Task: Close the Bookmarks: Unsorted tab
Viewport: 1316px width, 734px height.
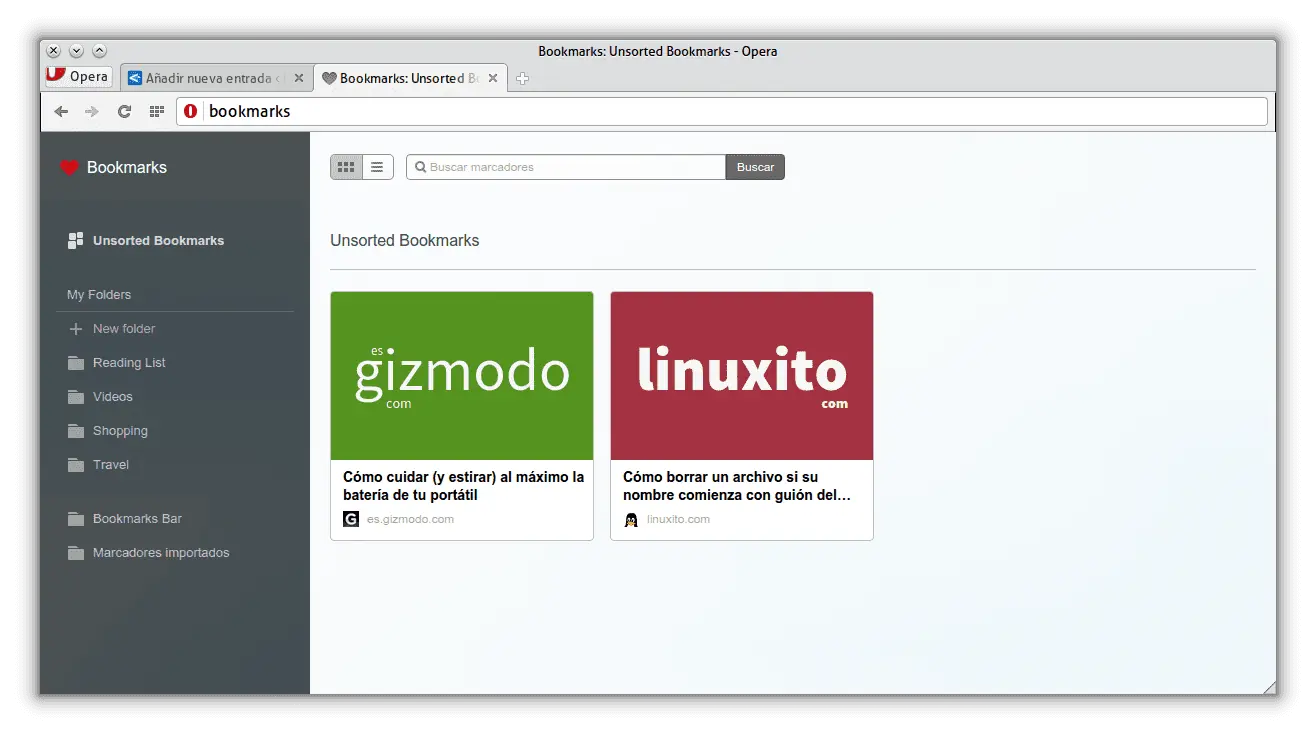Action: [x=492, y=78]
